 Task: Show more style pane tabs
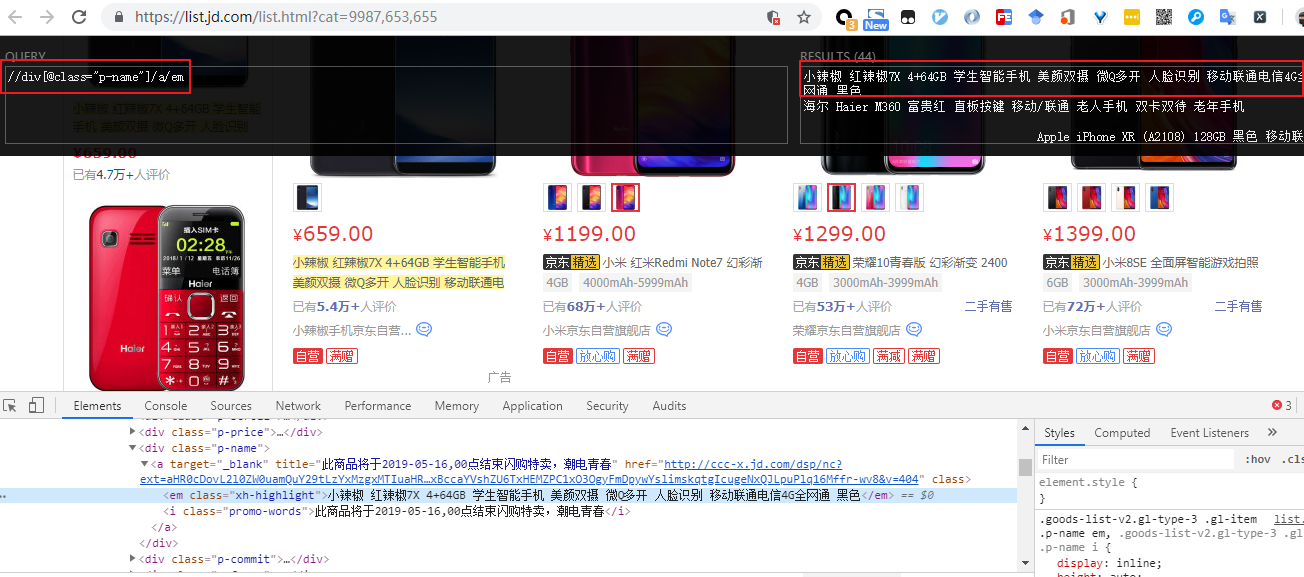(1272, 433)
